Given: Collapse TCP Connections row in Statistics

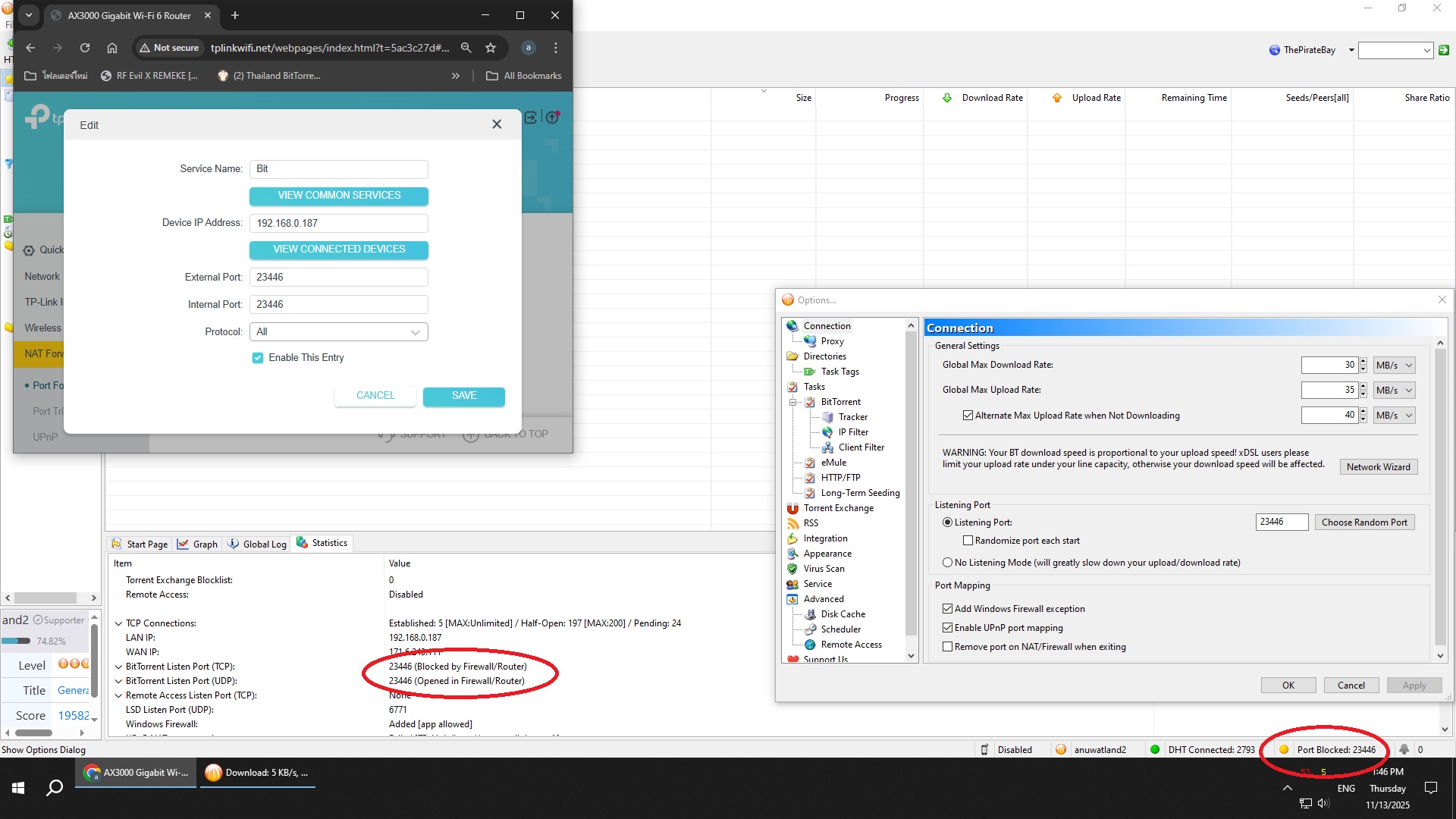Looking at the screenshot, I should click(118, 623).
